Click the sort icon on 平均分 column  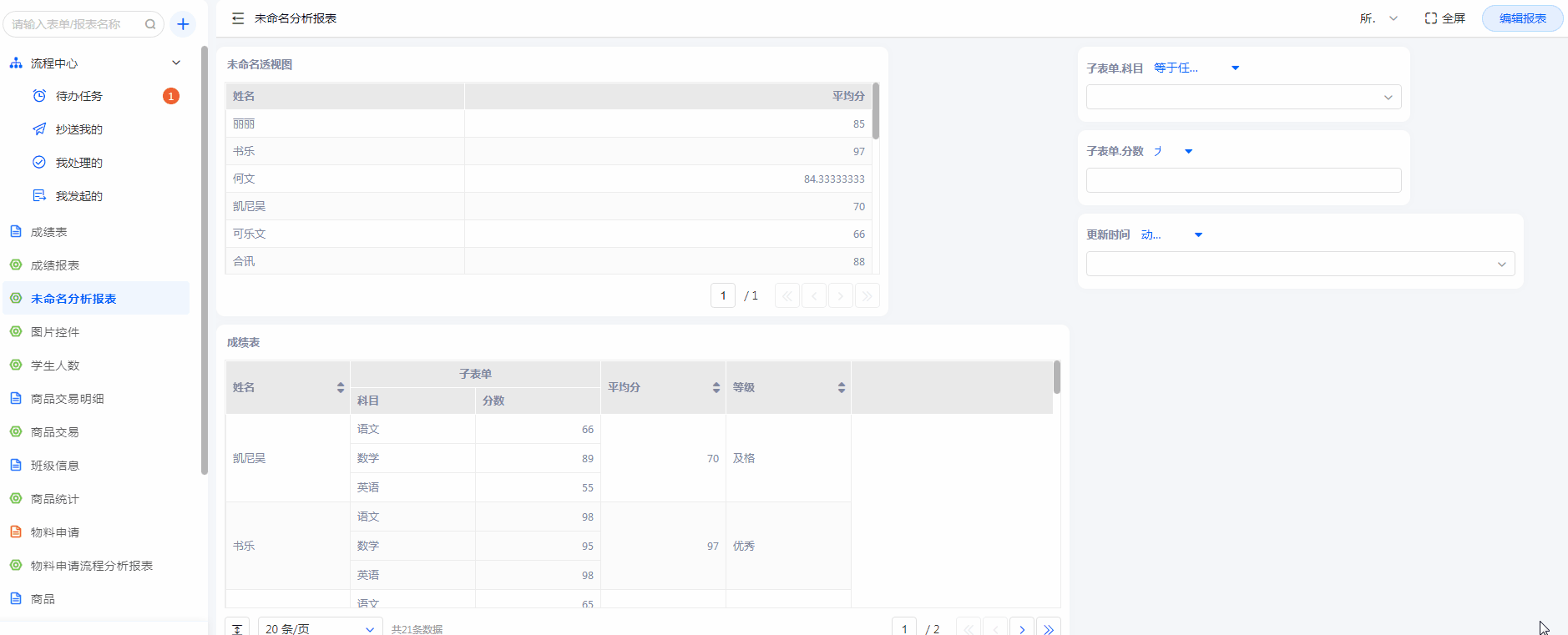click(716, 387)
